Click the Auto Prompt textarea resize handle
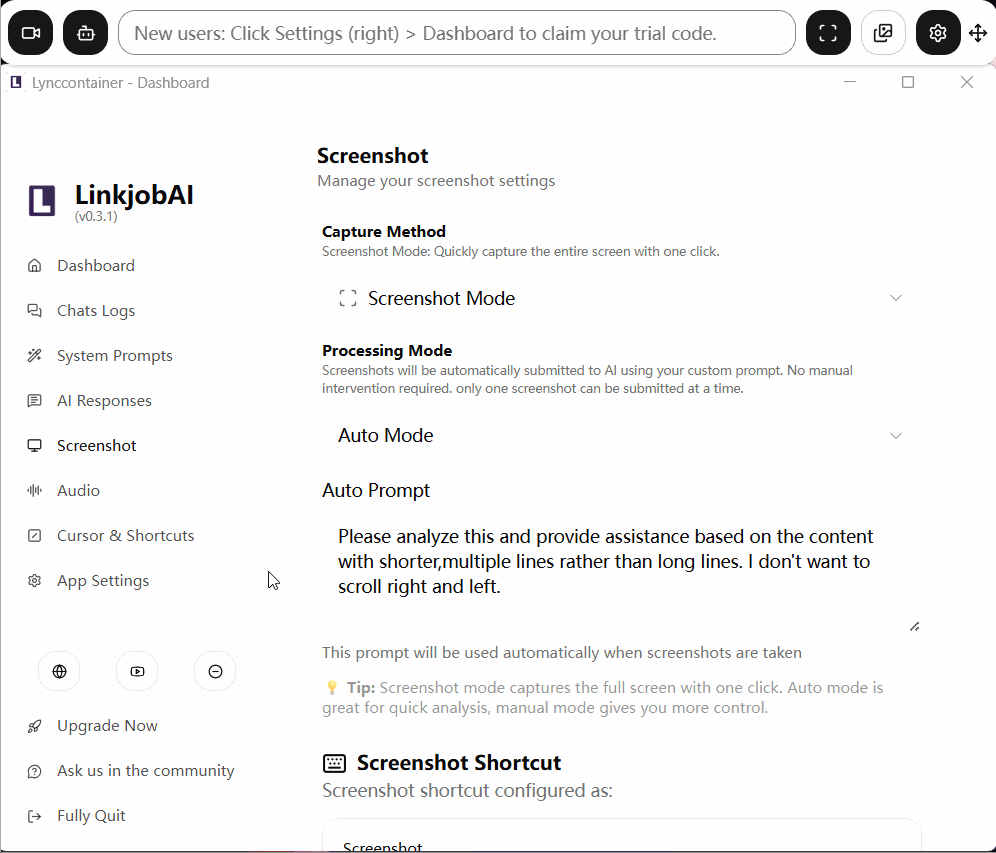 pyautogui.click(x=915, y=627)
